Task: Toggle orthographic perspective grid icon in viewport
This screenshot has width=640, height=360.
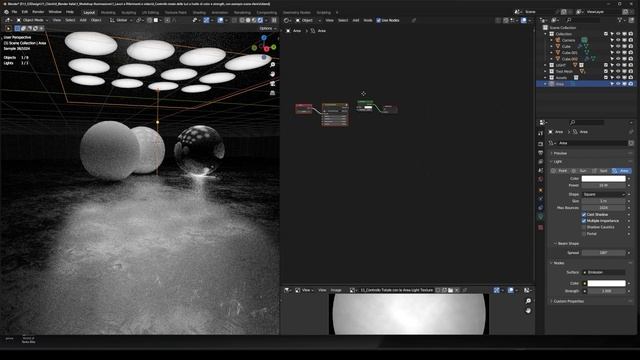Action: pyautogui.click(x=272, y=93)
